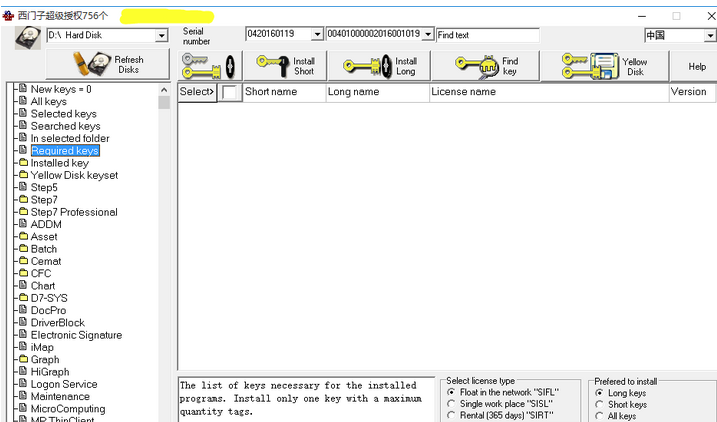Image resolution: width=717 pixels, height=422 pixels.
Task: Sort by Short name column
Action: [x=284, y=92]
